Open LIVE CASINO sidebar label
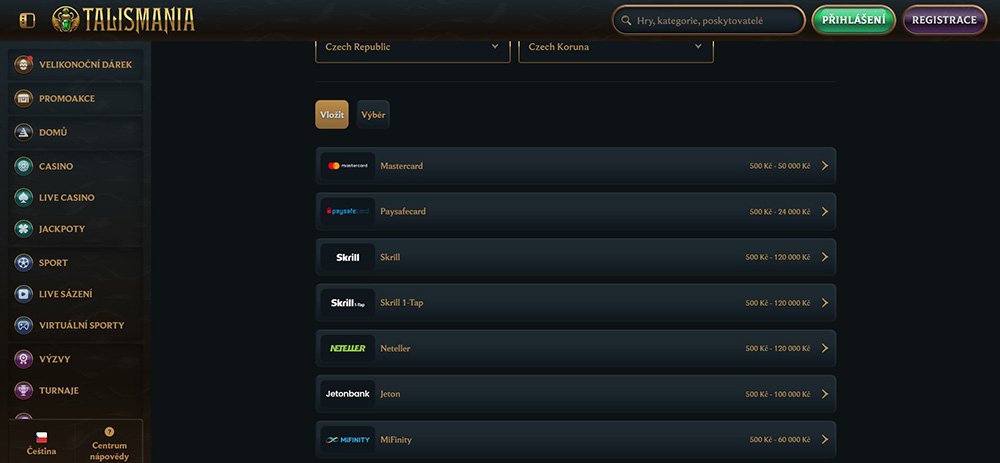Image resolution: width=1000 pixels, height=463 pixels. (x=67, y=198)
